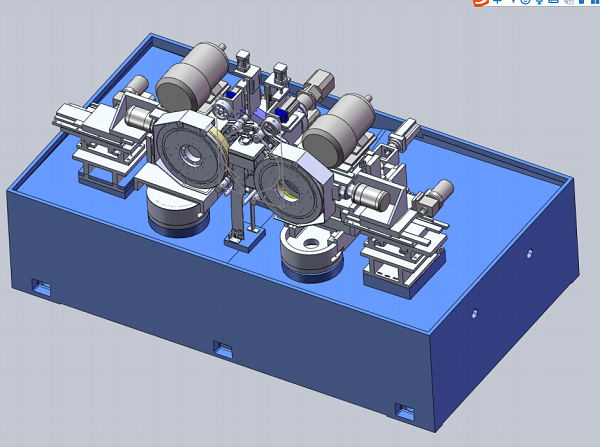Select the left octagonal spindle housing
The height and width of the screenshot is (447, 600).
[189, 155]
